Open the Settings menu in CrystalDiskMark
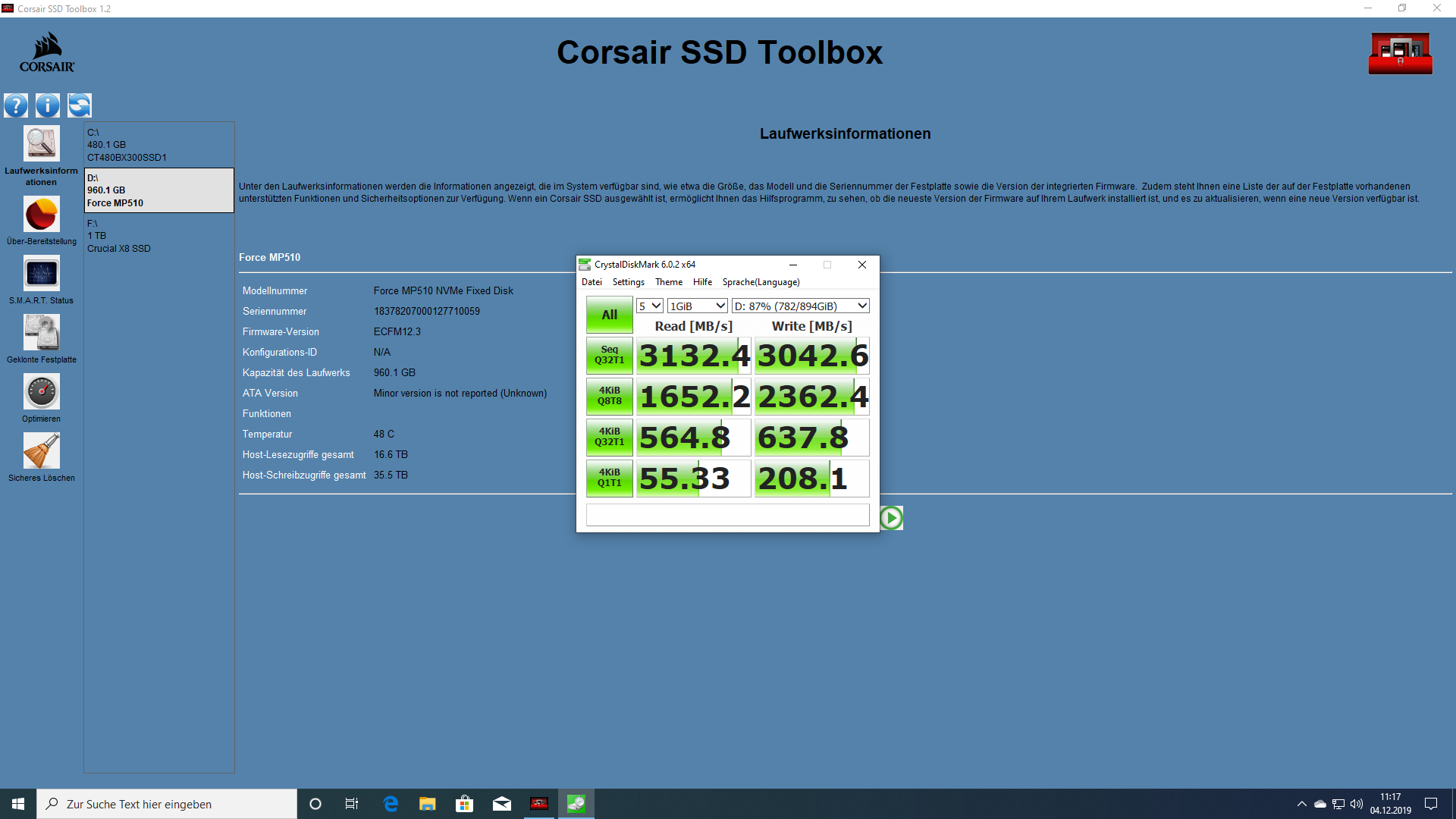The image size is (1456, 819). pyautogui.click(x=628, y=281)
